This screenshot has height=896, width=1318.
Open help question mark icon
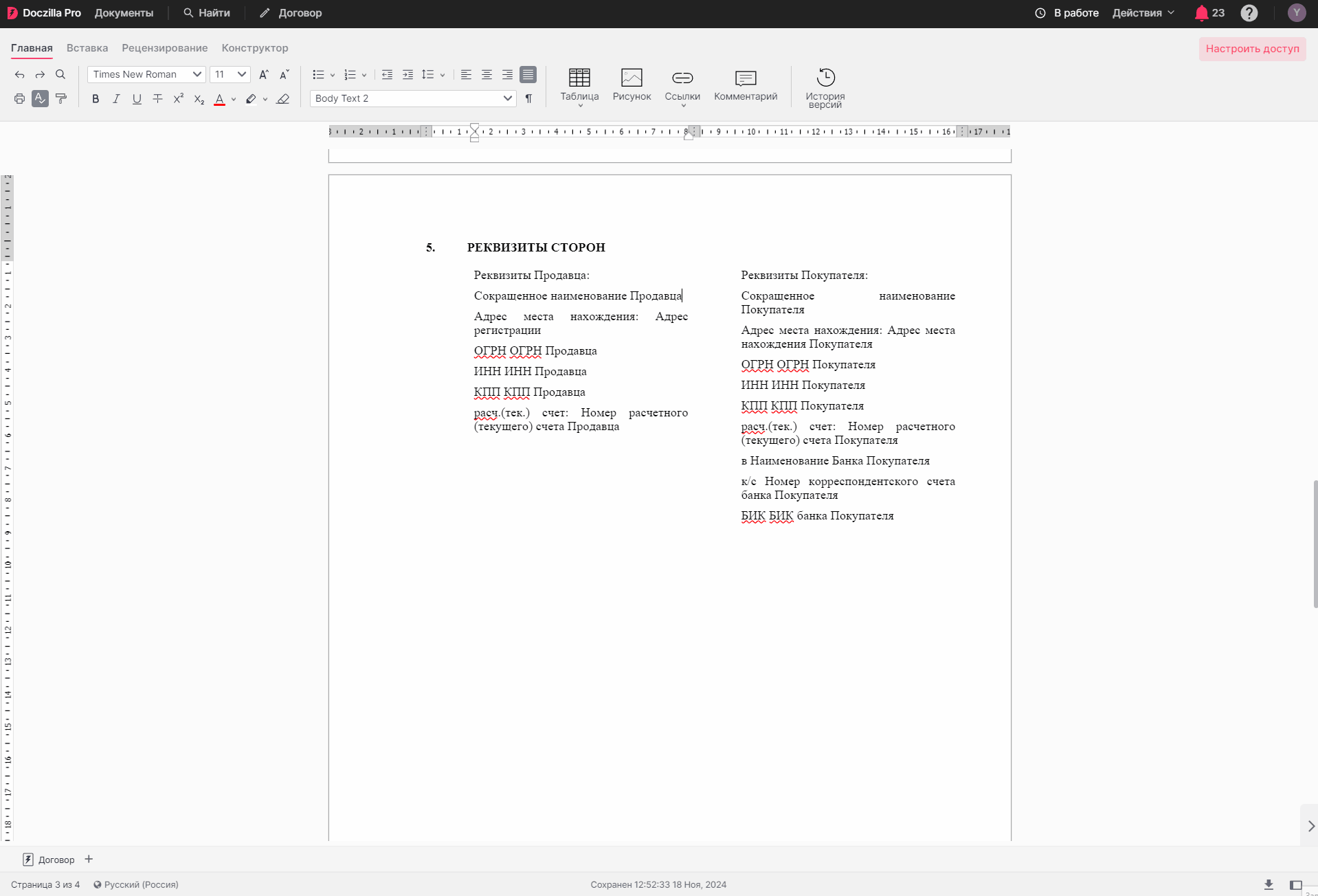(1249, 13)
